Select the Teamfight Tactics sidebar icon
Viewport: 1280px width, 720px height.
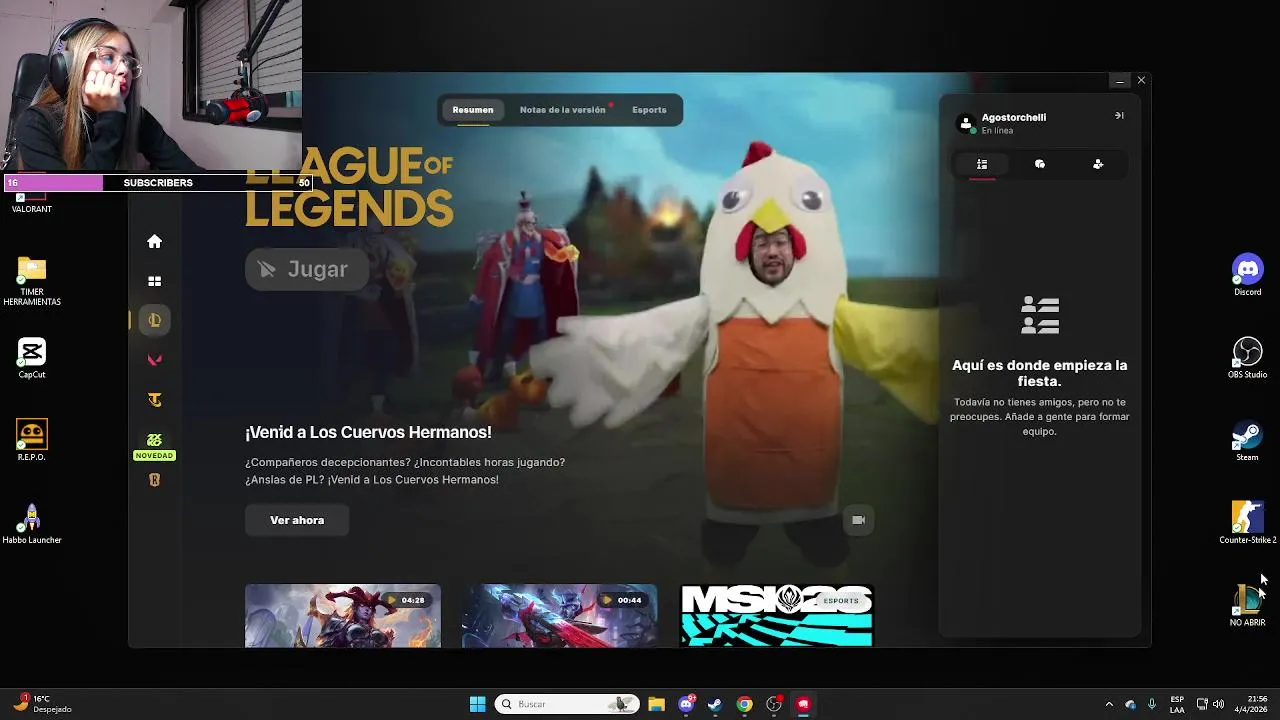tap(154, 400)
